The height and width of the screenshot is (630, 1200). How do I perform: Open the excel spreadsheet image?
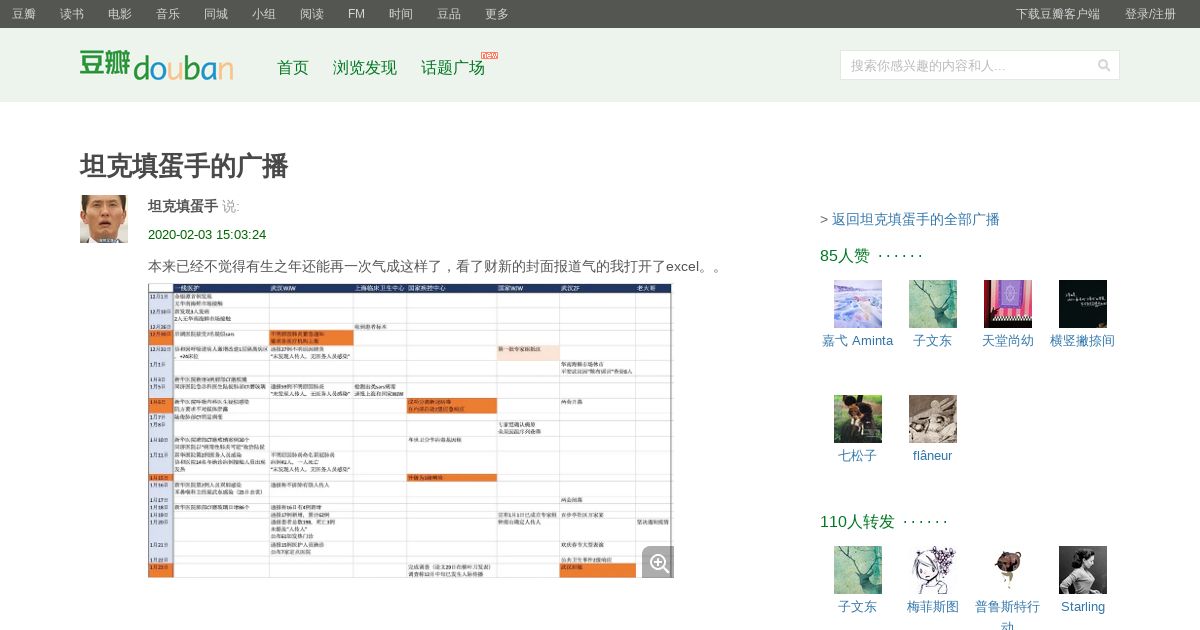[x=411, y=431]
